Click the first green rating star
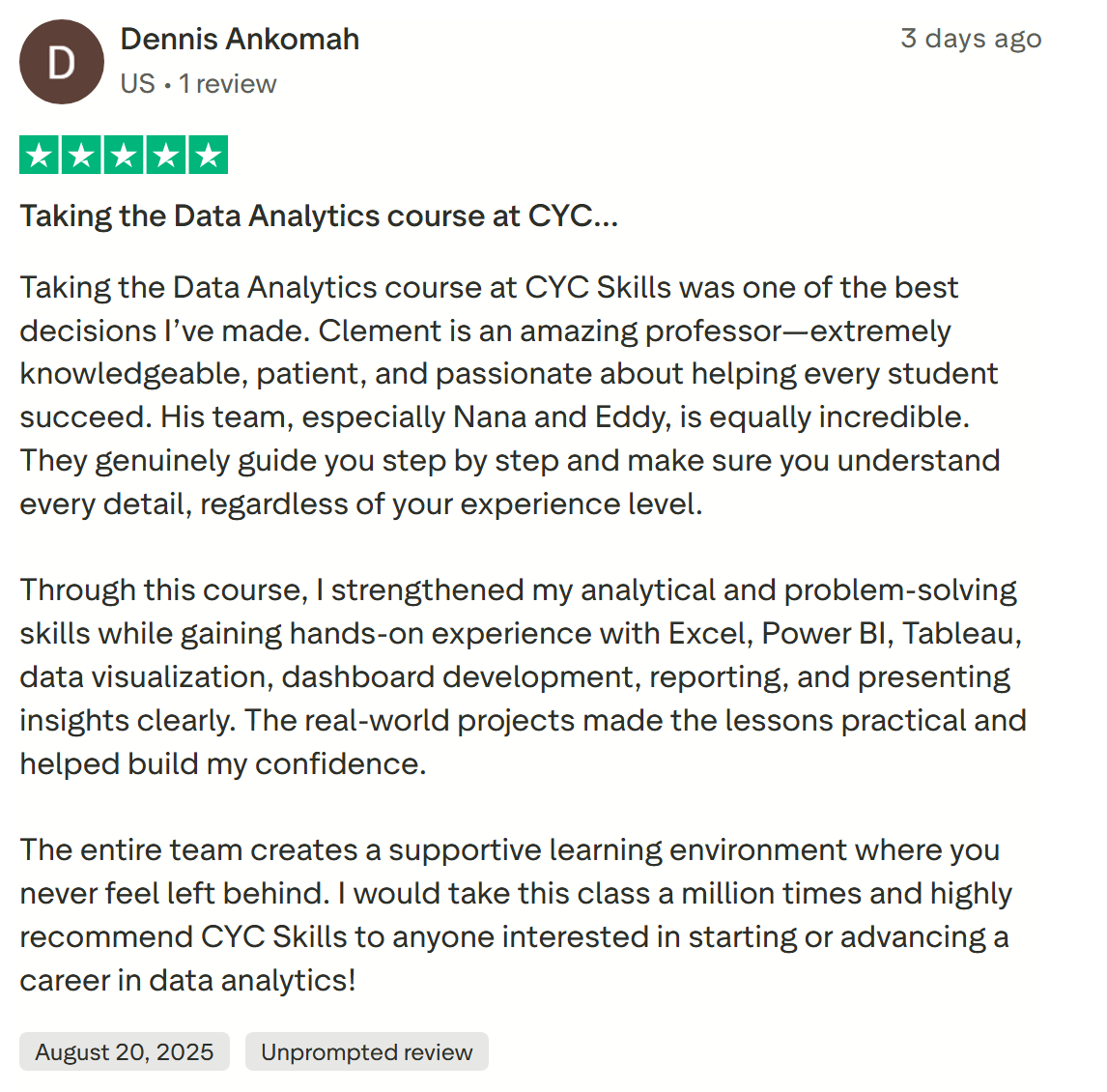 [x=40, y=155]
